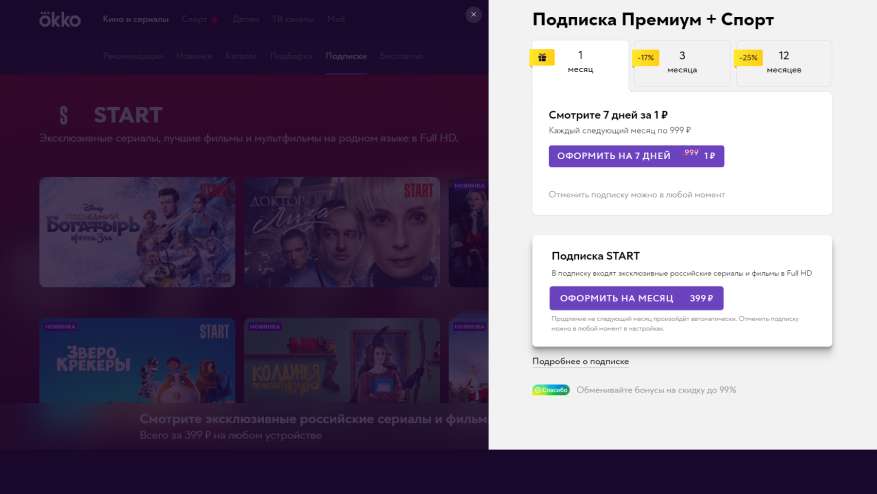
Task: Open the Кино и сериалы menu
Action: click(135, 19)
